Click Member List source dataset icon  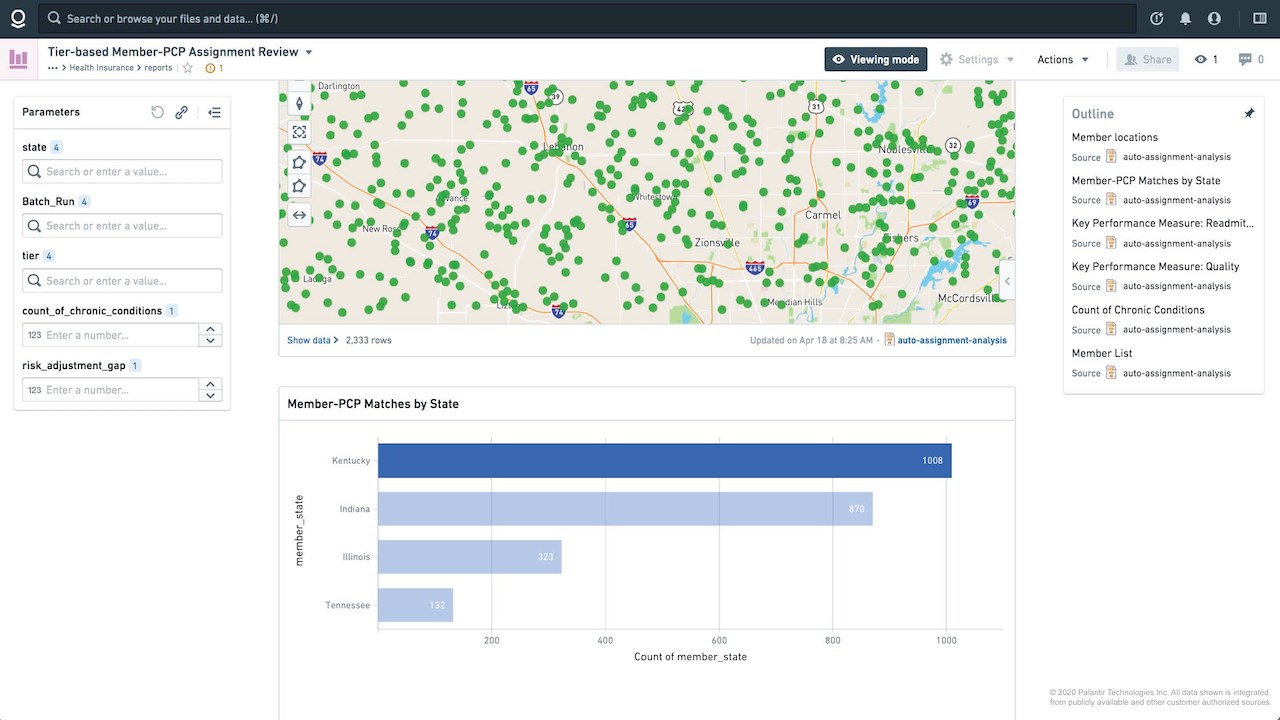pos(1111,373)
